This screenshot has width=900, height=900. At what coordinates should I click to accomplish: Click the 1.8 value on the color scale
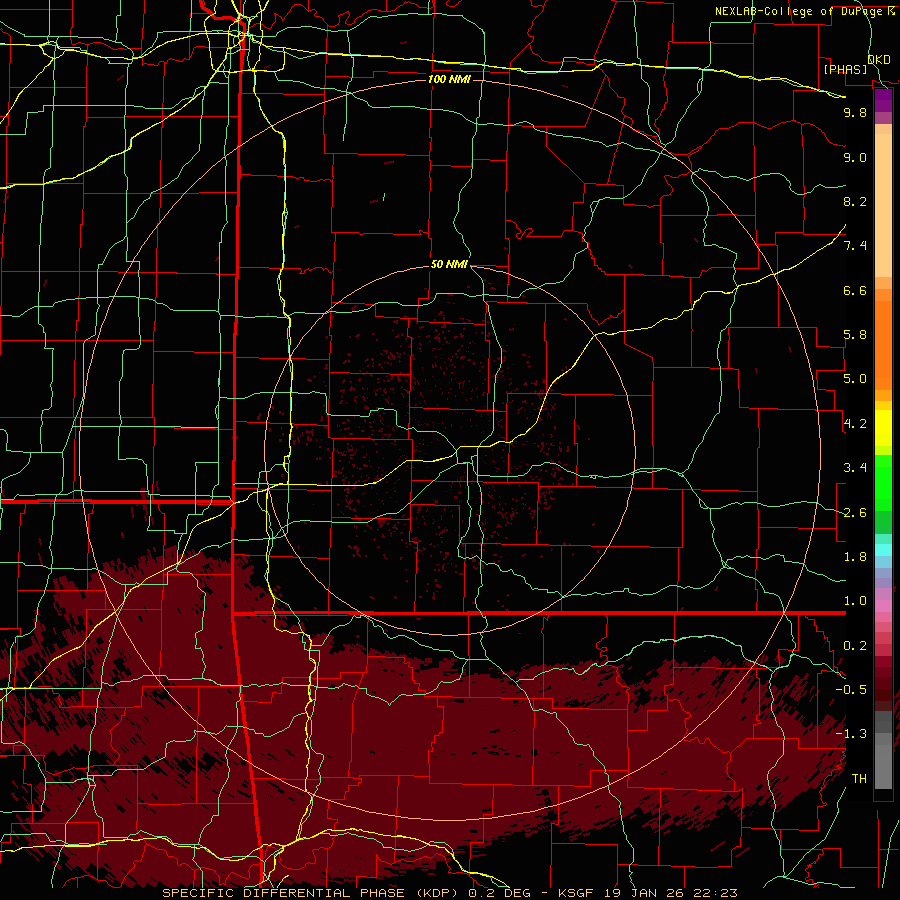[x=855, y=557]
